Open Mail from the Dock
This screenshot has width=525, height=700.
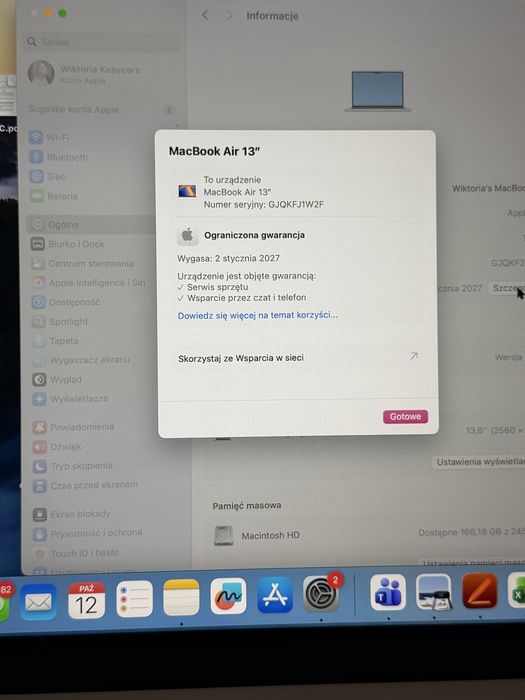point(38,602)
